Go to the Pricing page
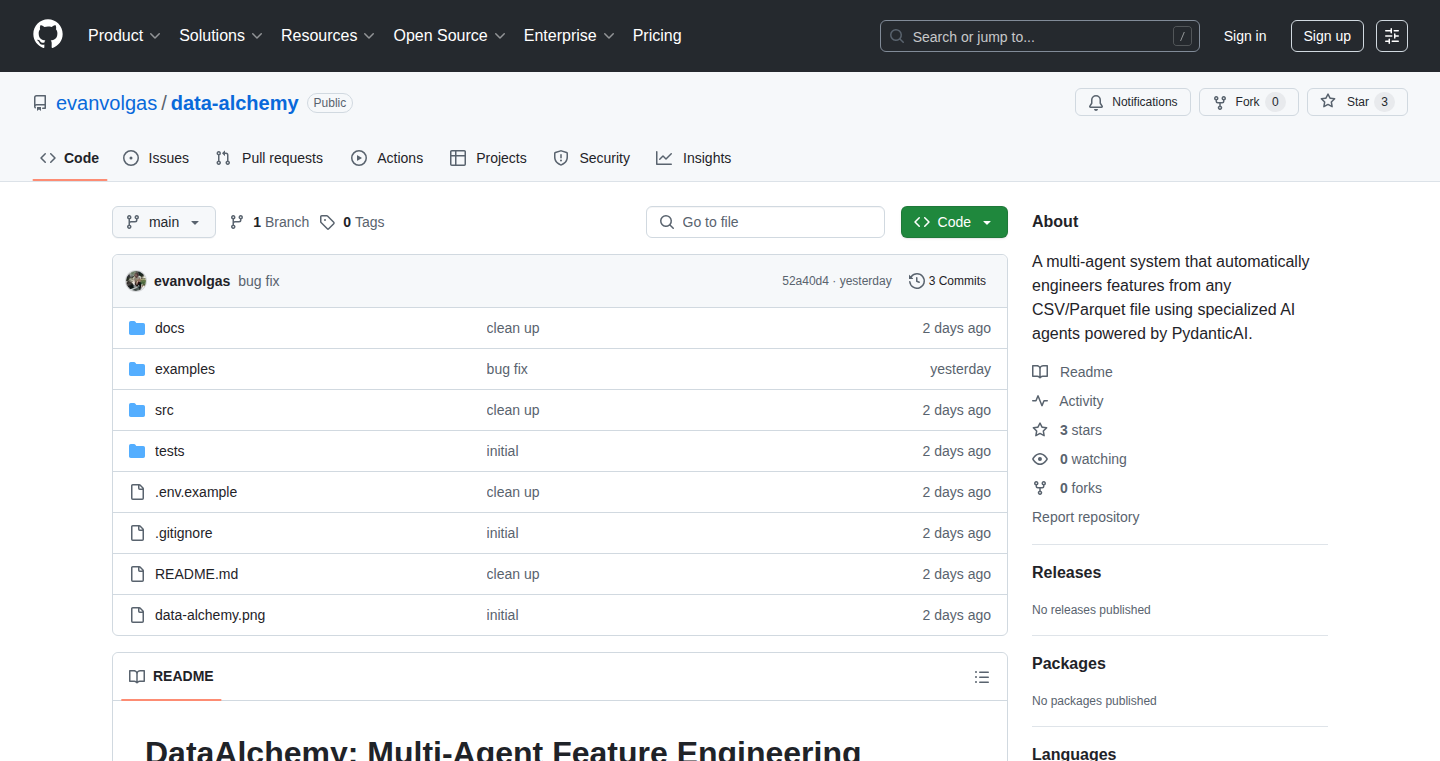This screenshot has width=1440, height=761. (x=657, y=35)
